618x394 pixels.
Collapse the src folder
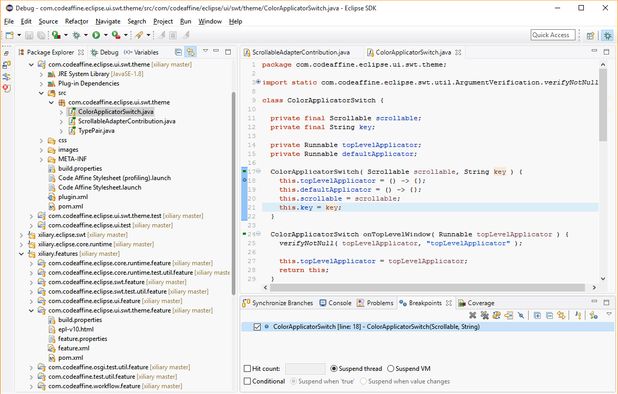click(x=41, y=93)
